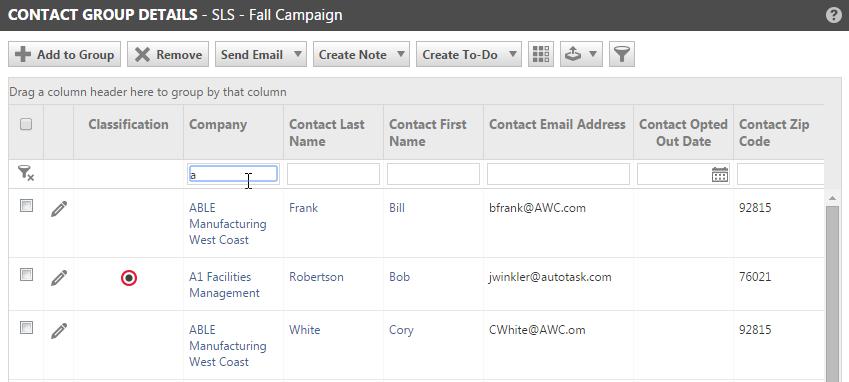Edit Bill Frank row with pencil icon
Viewport: 849px width, 382px height.
tap(59, 209)
